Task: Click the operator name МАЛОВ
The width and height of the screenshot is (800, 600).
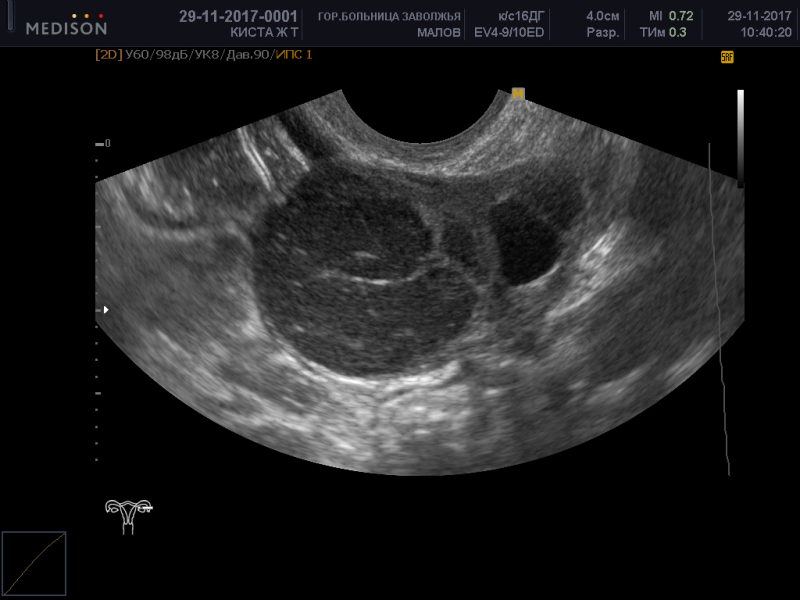Action: click(x=439, y=33)
